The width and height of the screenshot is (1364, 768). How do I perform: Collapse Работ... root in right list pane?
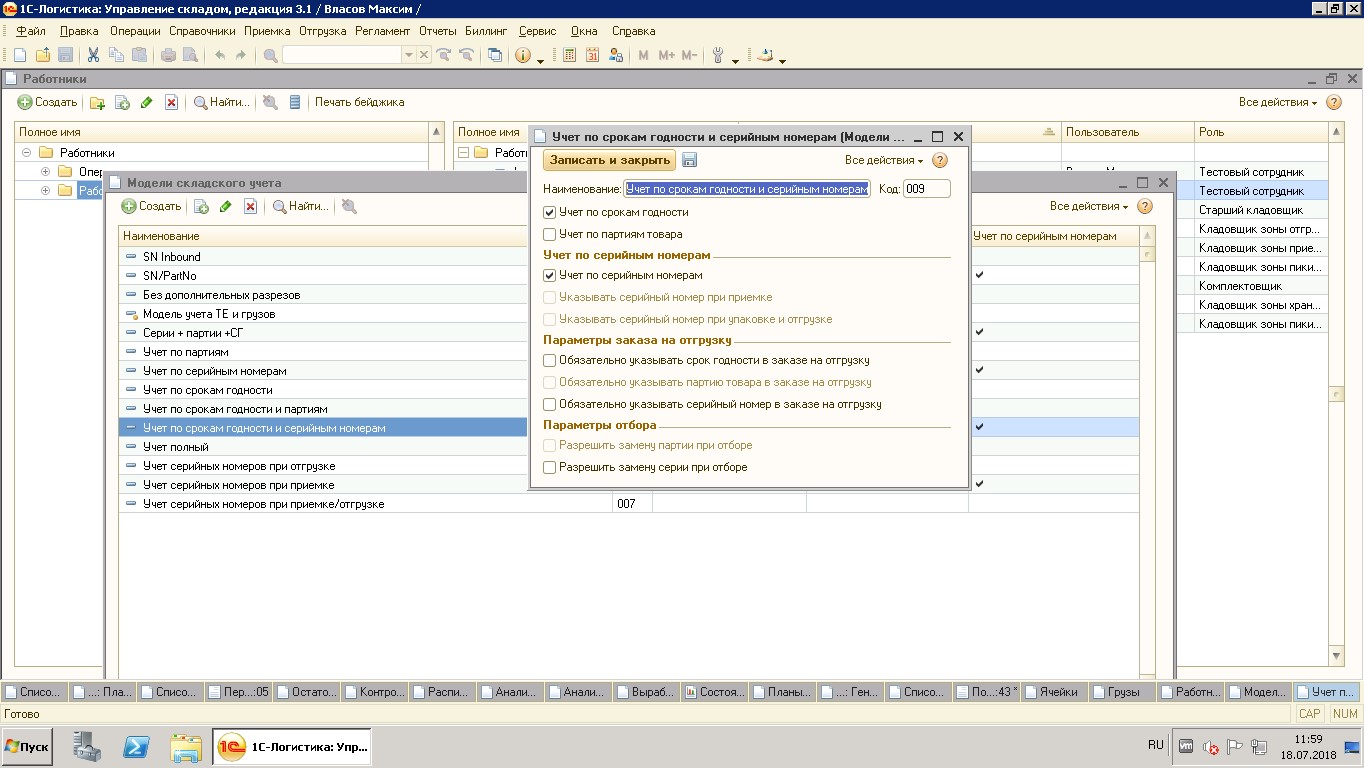pos(463,153)
